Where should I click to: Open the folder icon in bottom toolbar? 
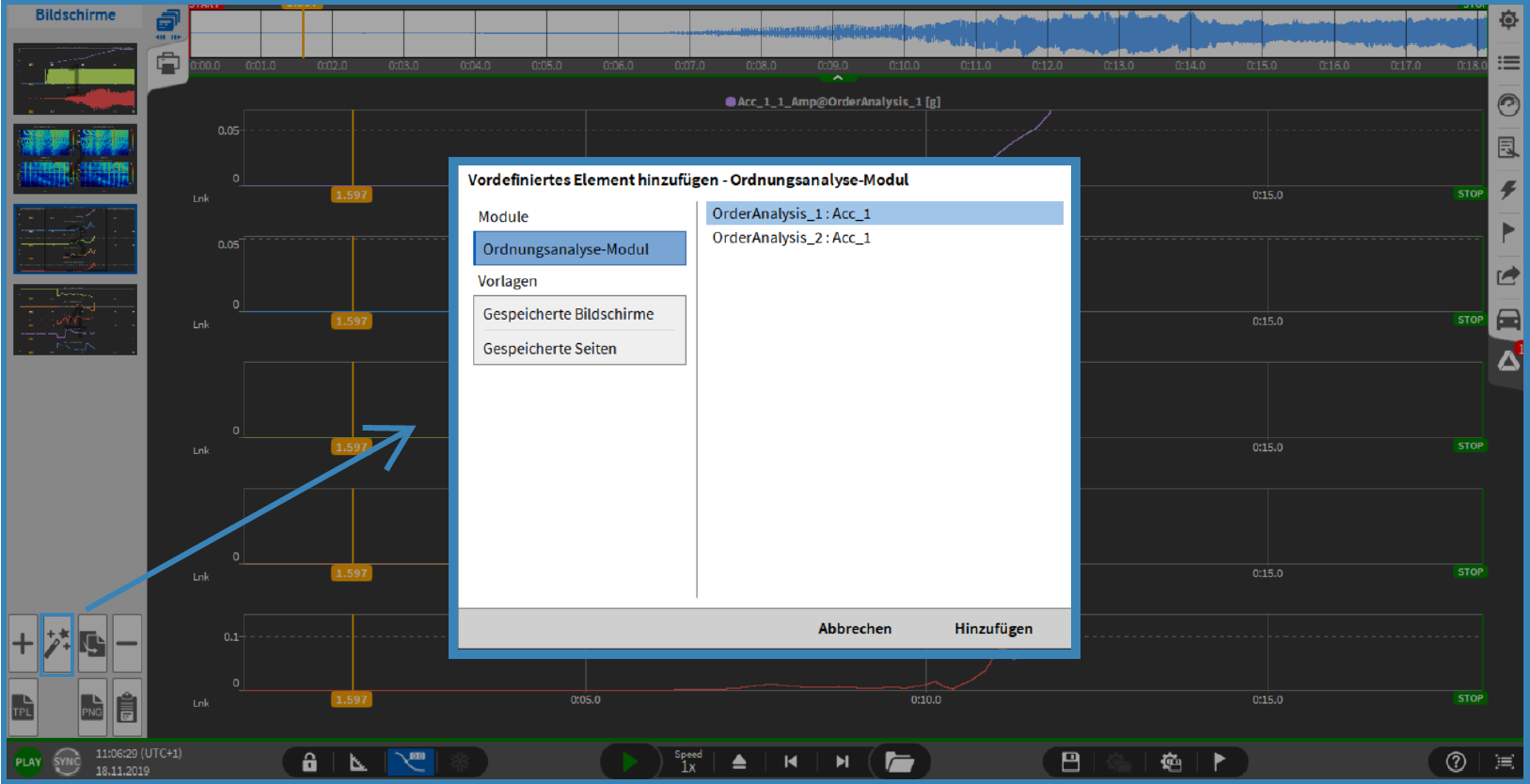(x=899, y=761)
